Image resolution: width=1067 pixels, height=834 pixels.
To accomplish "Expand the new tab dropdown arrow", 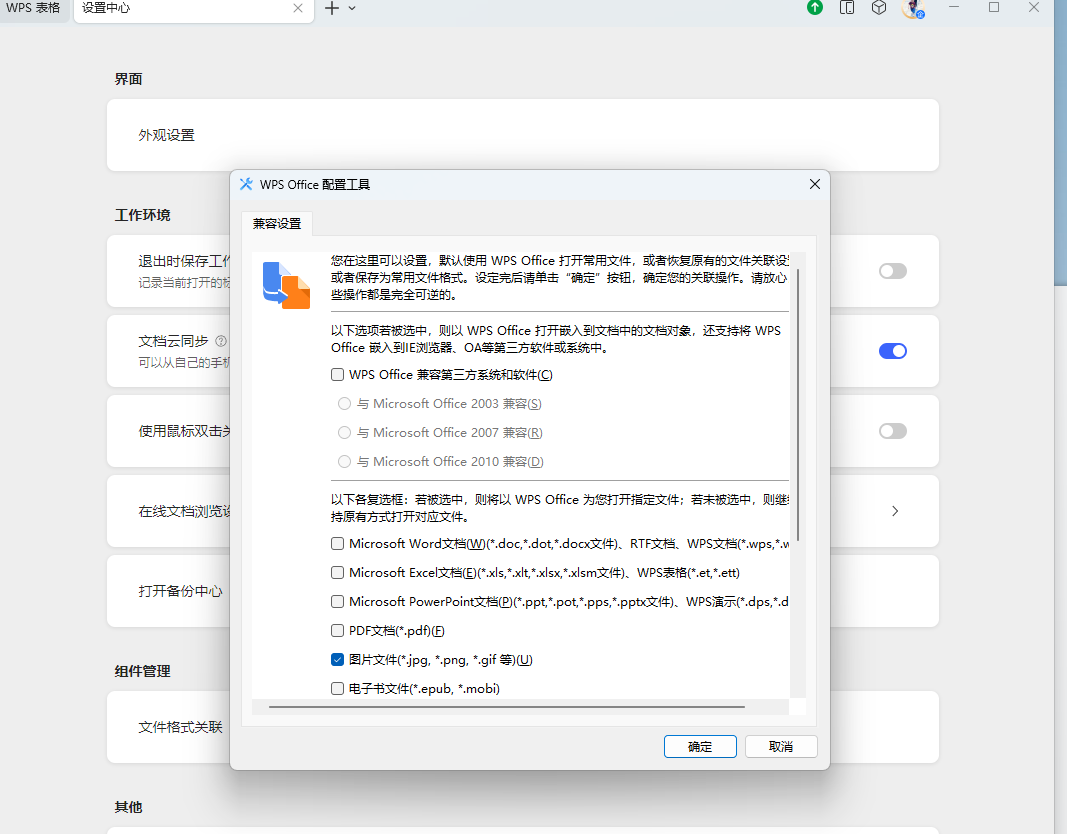I will pyautogui.click(x=352, y=8).
